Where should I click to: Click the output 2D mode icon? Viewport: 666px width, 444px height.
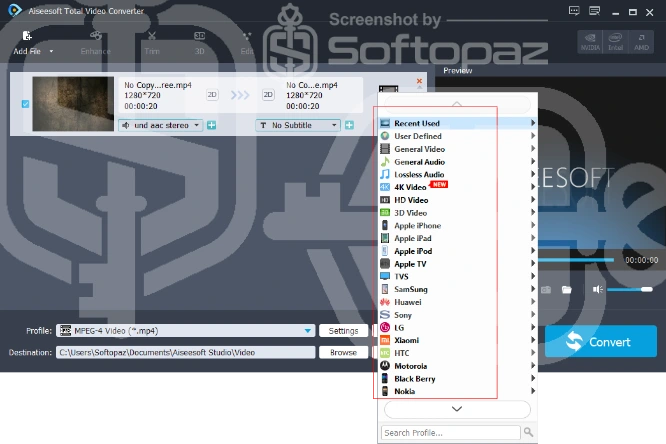268,95
